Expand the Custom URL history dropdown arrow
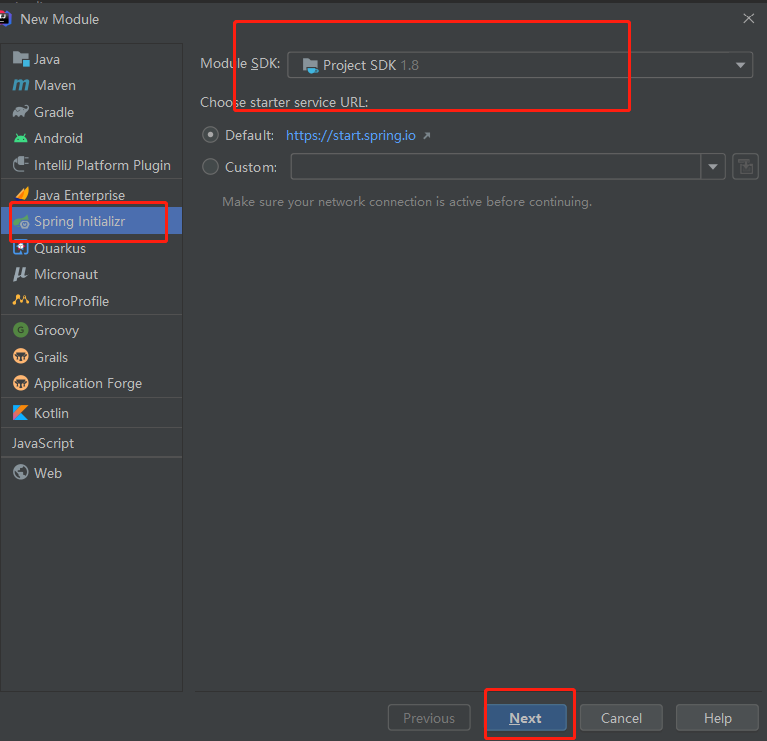This screenshot has width=767, height=741. (x=713, y=167)
